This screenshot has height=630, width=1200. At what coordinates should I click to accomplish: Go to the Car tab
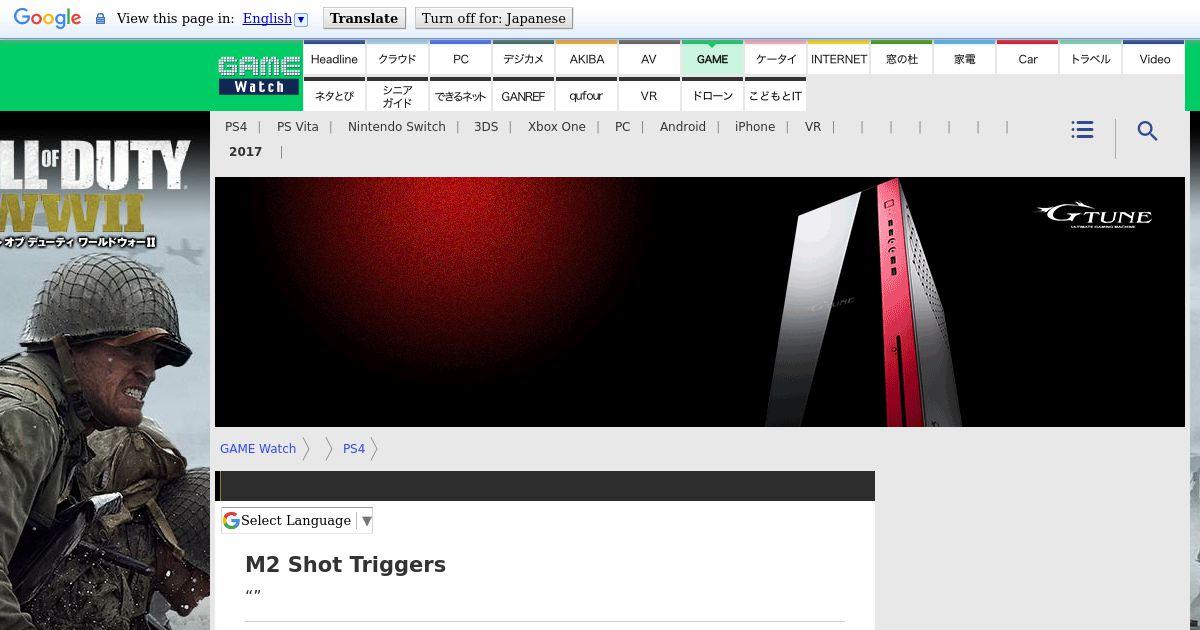click(x=1027, y=58)
